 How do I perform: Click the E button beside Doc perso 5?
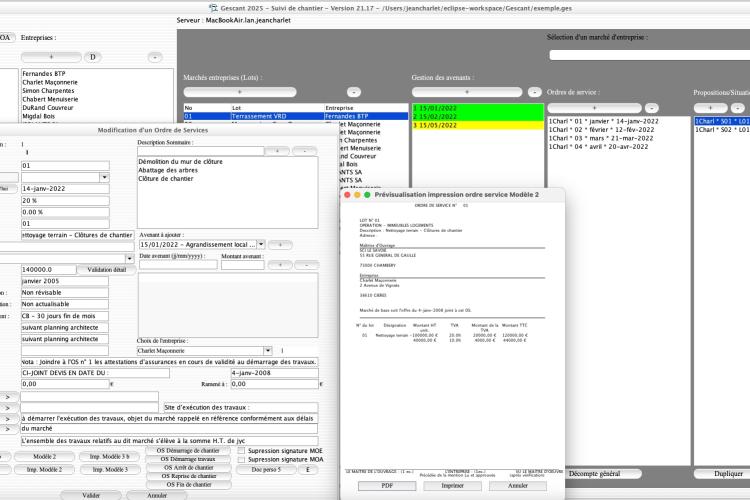[x=308, y=470]
